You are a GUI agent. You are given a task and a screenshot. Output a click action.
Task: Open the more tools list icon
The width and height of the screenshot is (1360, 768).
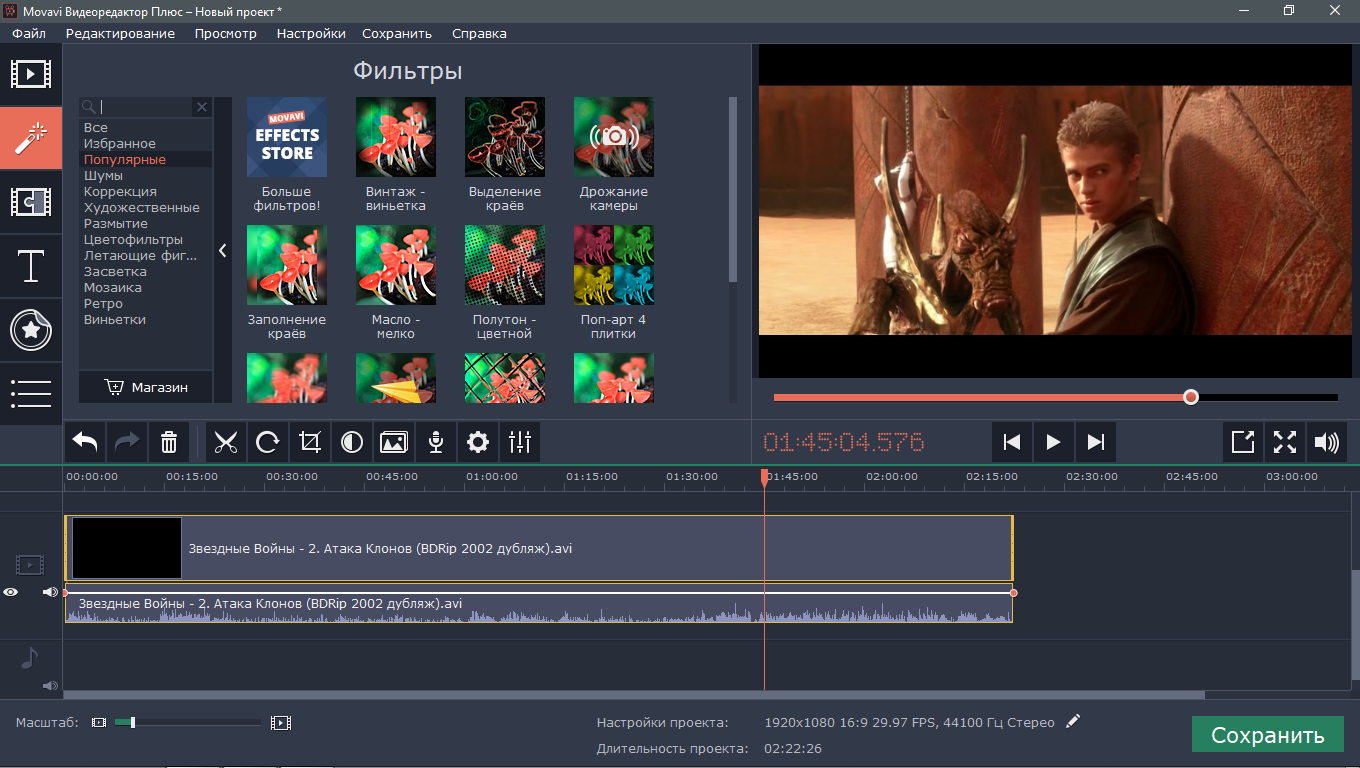pyautogui.click(x=31, y=394)
